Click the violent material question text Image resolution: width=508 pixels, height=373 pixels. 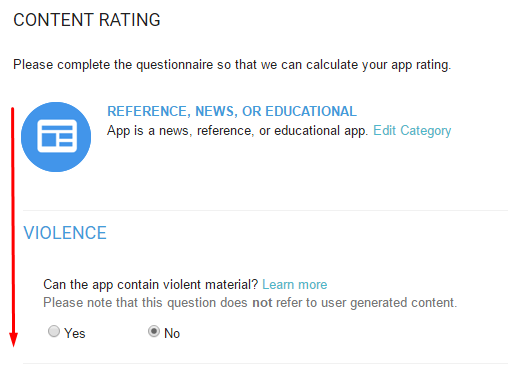[151, 285]
